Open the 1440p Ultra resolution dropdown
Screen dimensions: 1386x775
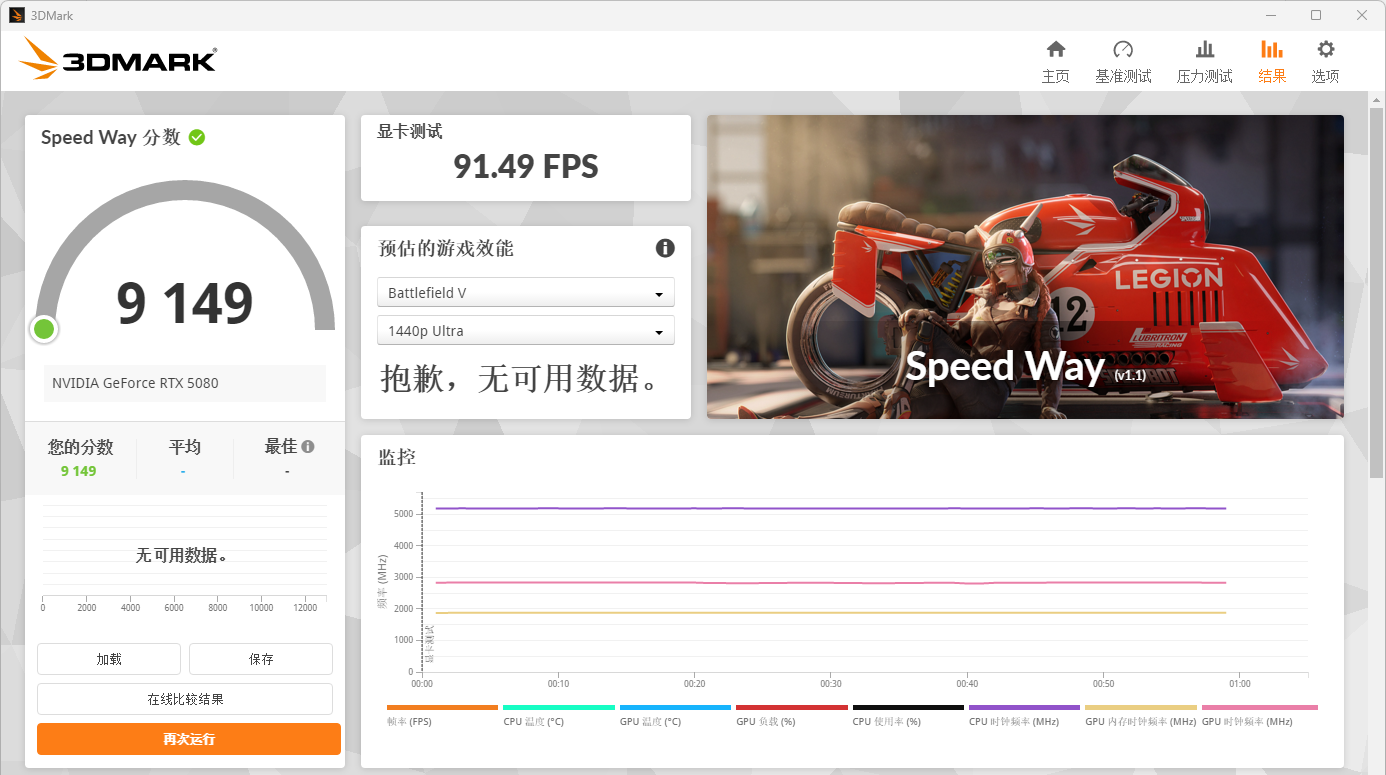[x=526, y=331]
